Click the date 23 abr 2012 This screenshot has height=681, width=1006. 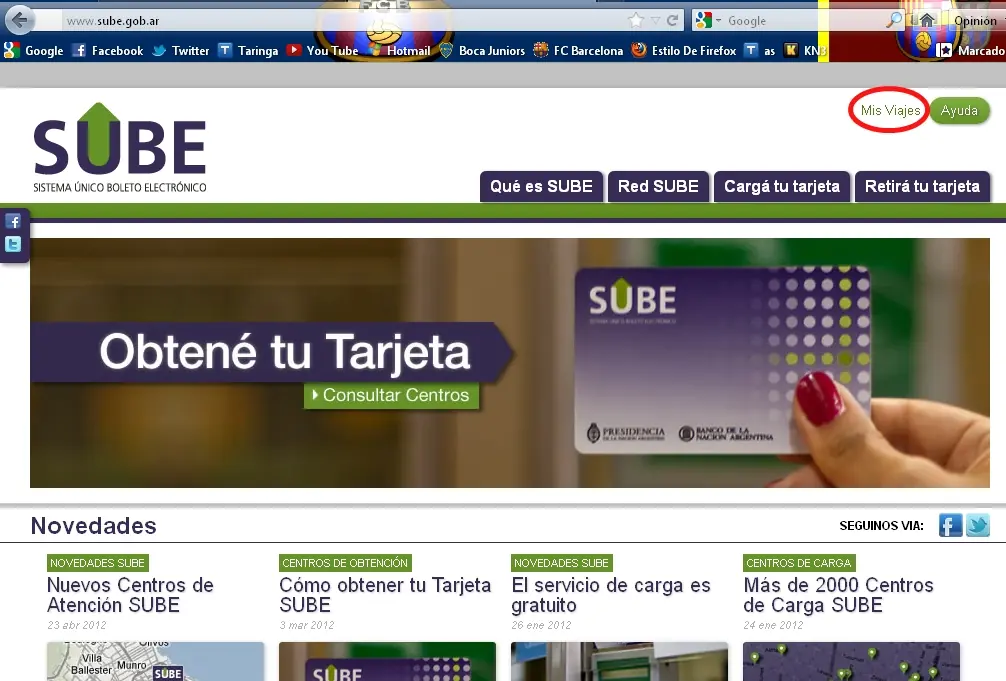[x=77, y=625]
